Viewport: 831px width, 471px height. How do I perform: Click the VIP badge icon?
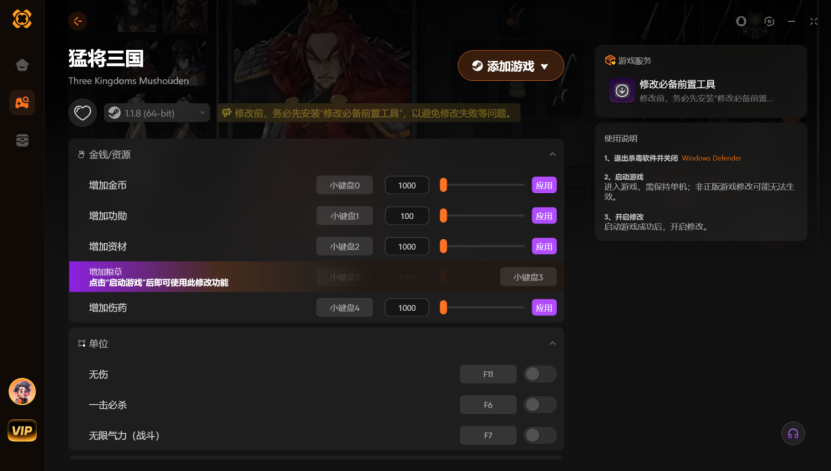coord(22,430)
